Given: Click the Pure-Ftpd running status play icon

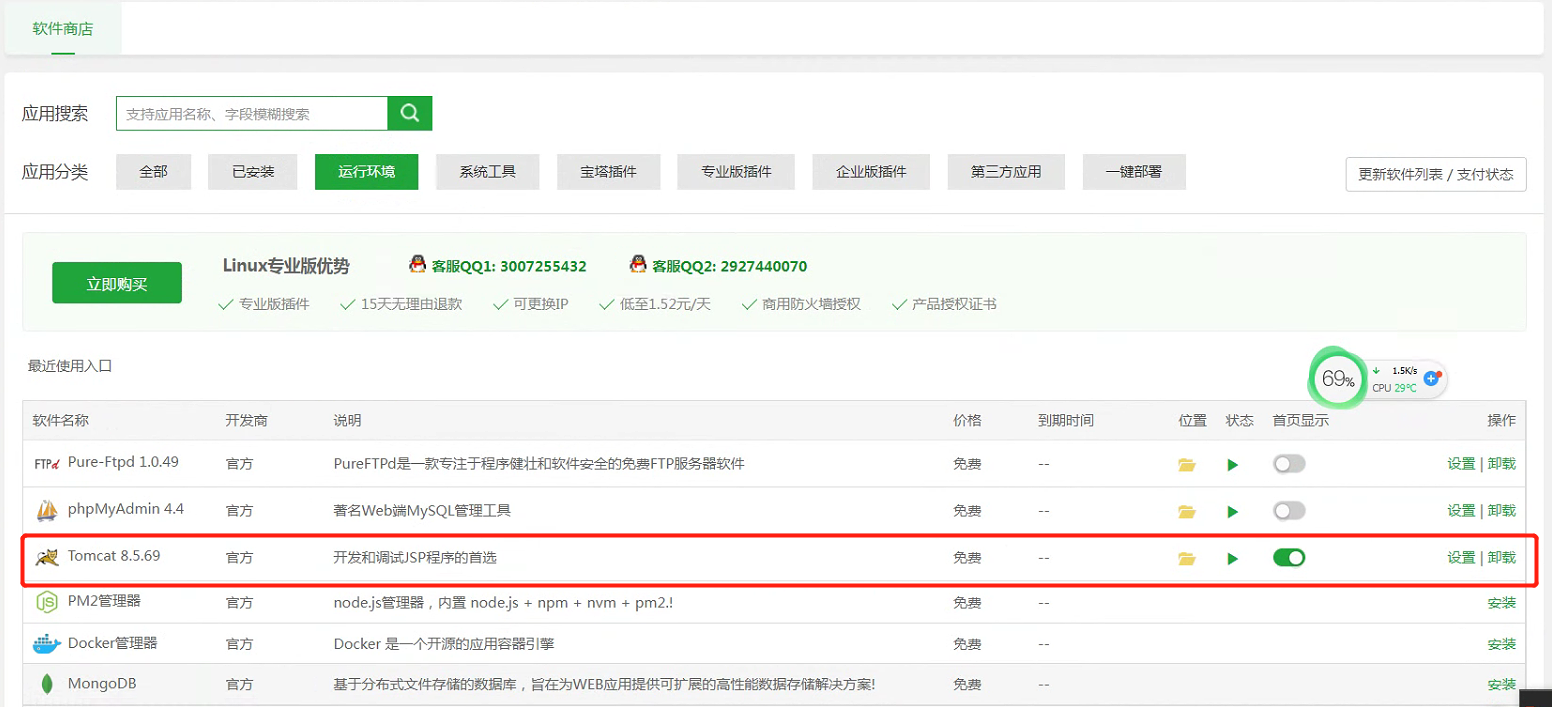Looking at the screenshot, I should (x=1233, y=465).
